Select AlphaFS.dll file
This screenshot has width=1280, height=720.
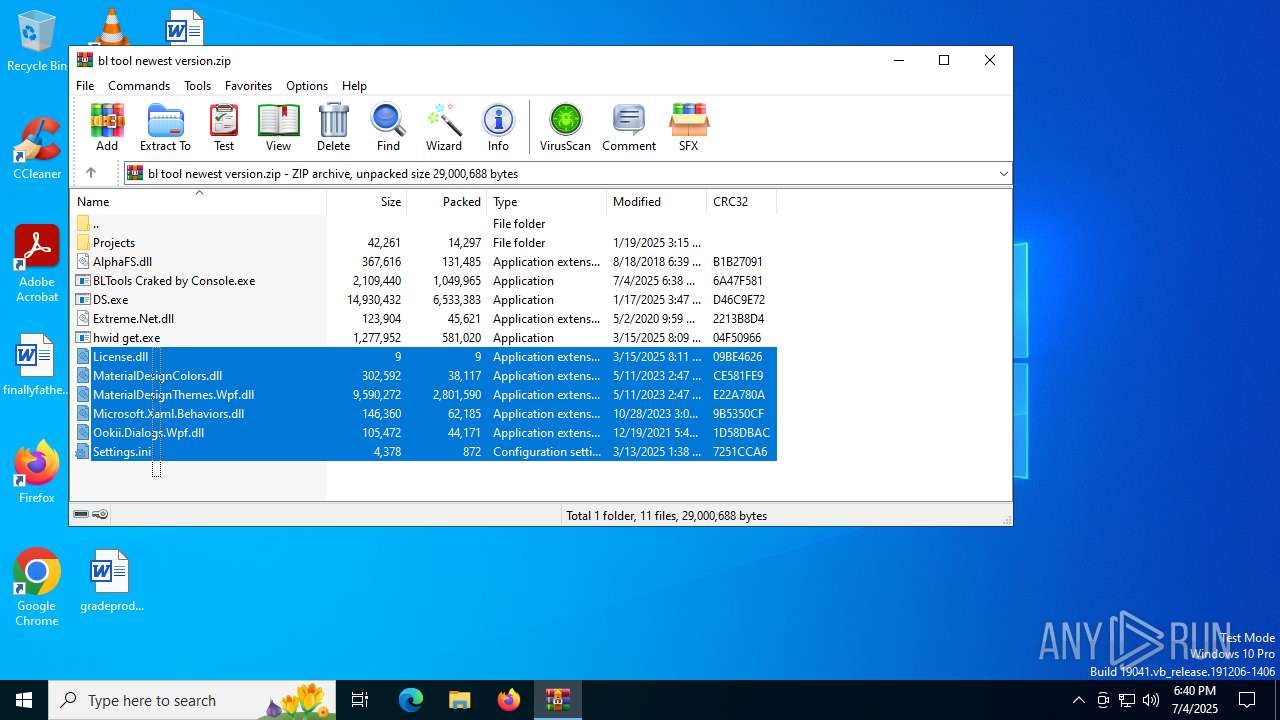pos(425,262)
